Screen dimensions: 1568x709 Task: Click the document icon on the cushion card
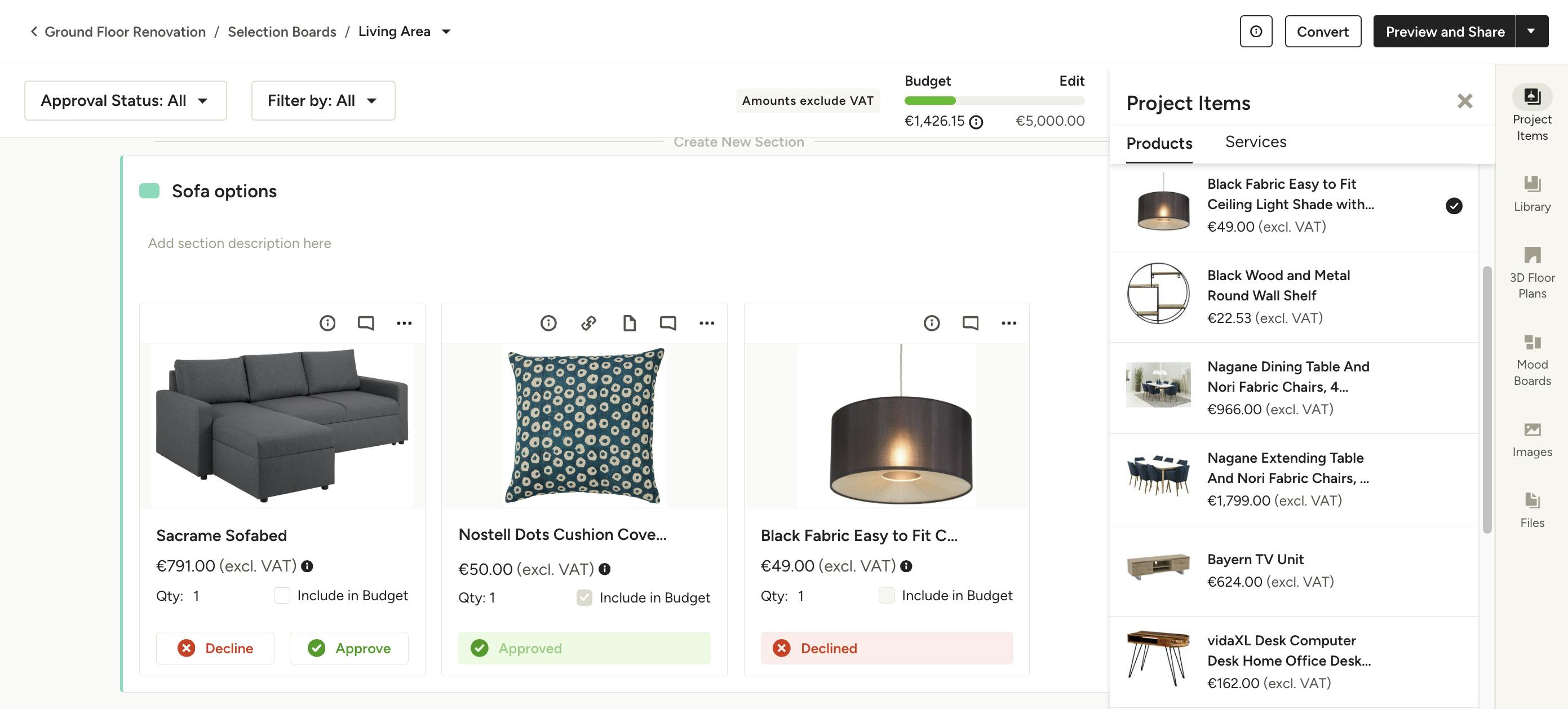(630, 323)
